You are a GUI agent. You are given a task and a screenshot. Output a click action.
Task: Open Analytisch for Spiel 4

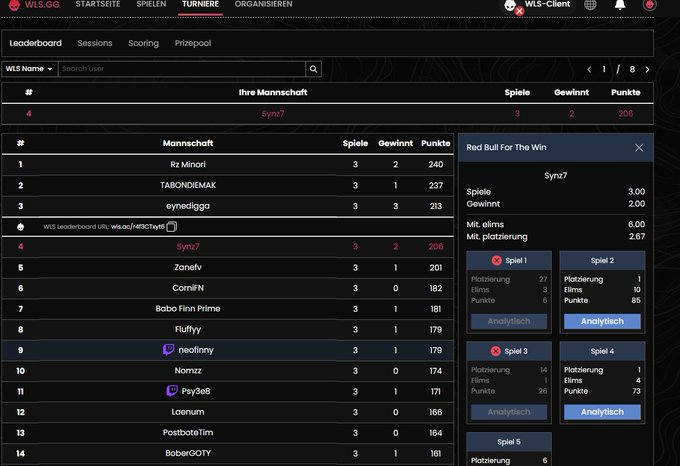pyautogui.click(x=602, y=412)
